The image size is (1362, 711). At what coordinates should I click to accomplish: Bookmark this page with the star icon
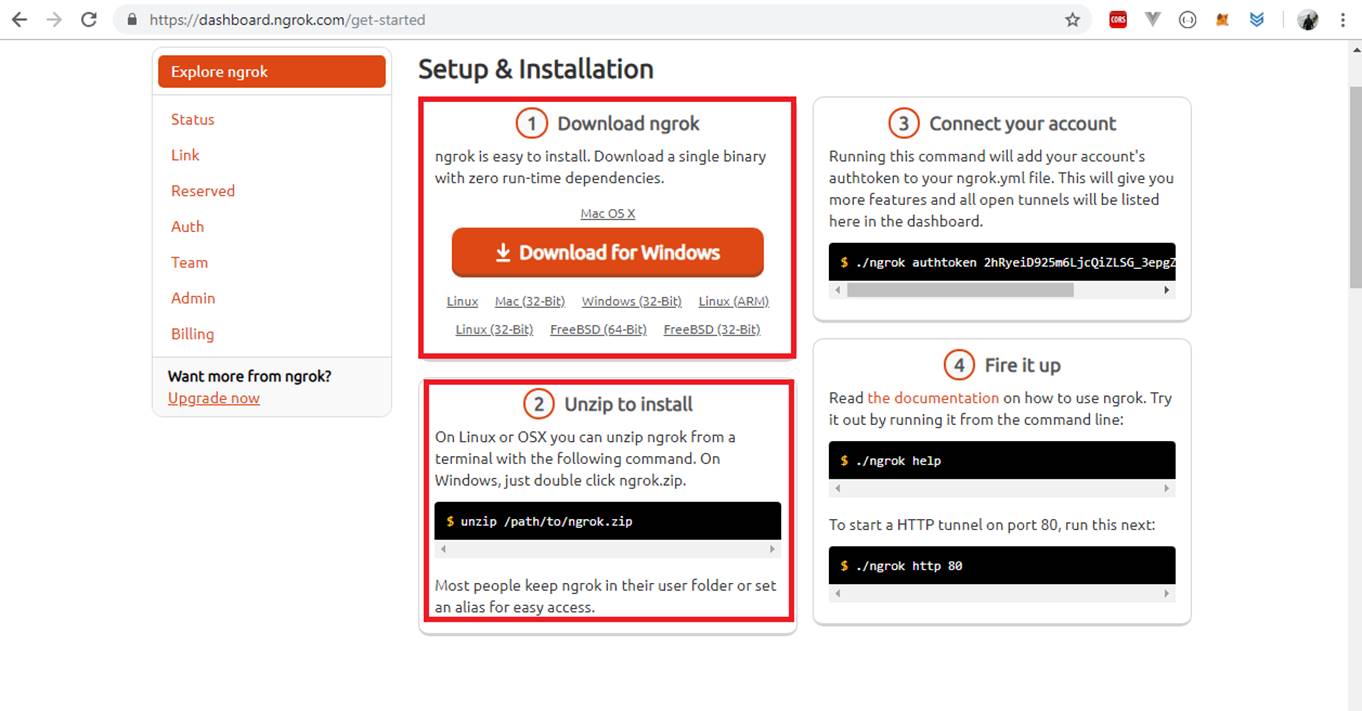1073,19
